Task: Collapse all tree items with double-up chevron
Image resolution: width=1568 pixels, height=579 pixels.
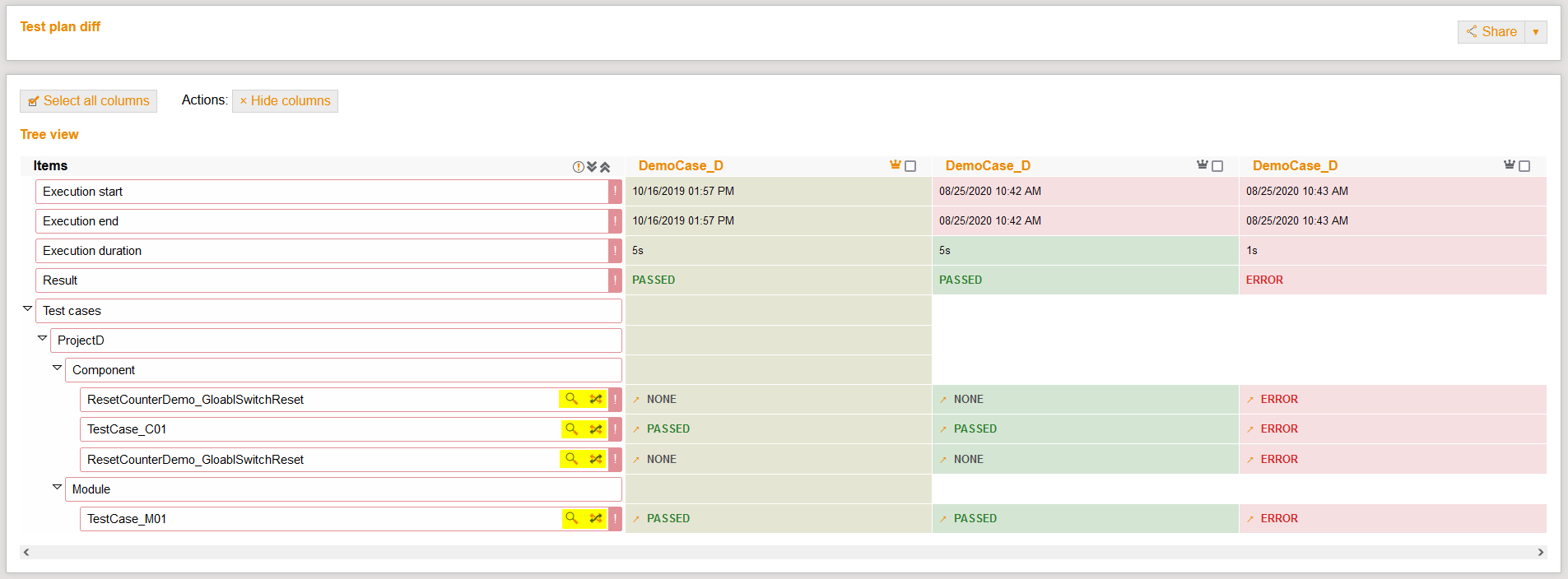Action: point(605,167)
